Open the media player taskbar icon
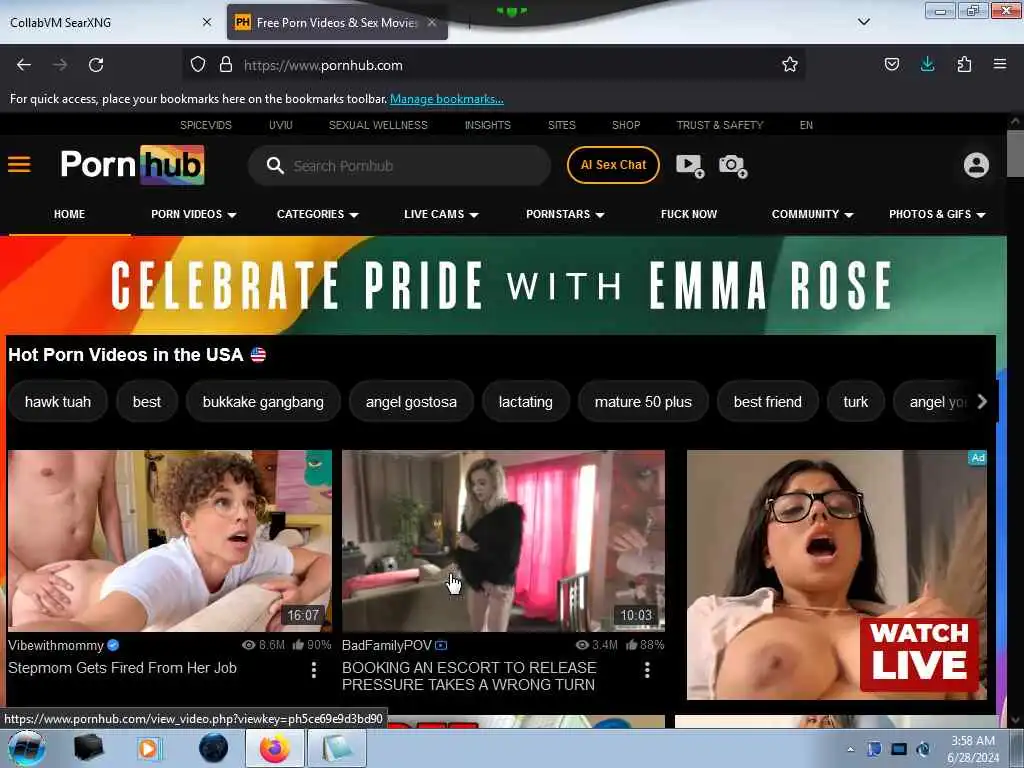 pos(149,748)
